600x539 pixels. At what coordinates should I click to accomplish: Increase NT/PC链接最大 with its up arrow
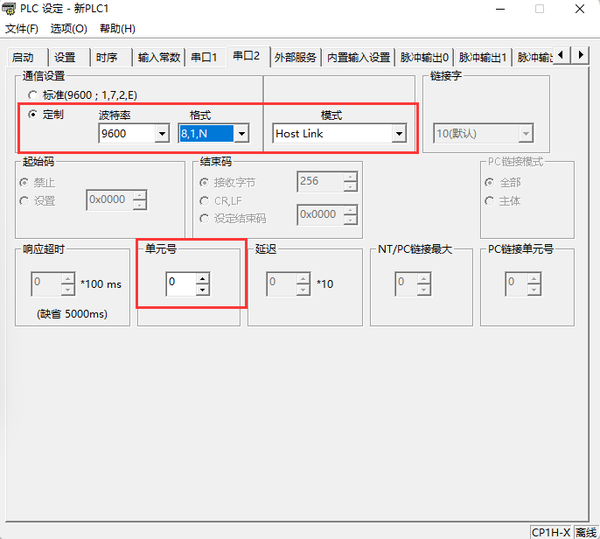tap(424, 278)
